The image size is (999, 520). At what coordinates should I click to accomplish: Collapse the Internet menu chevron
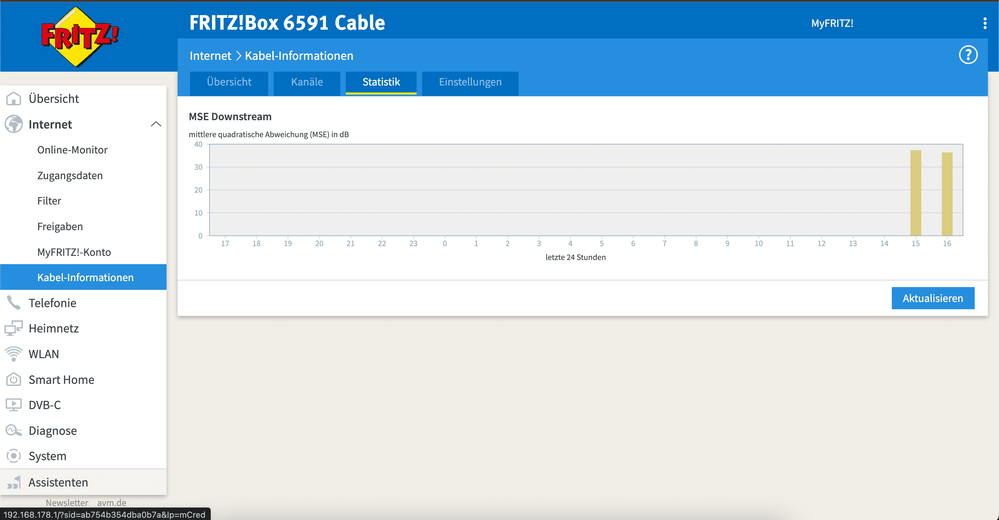point(155,124)
